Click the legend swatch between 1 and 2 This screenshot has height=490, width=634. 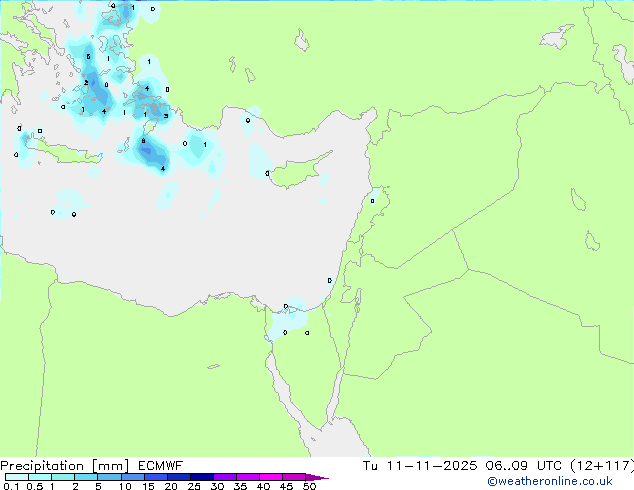coord(63,477)
